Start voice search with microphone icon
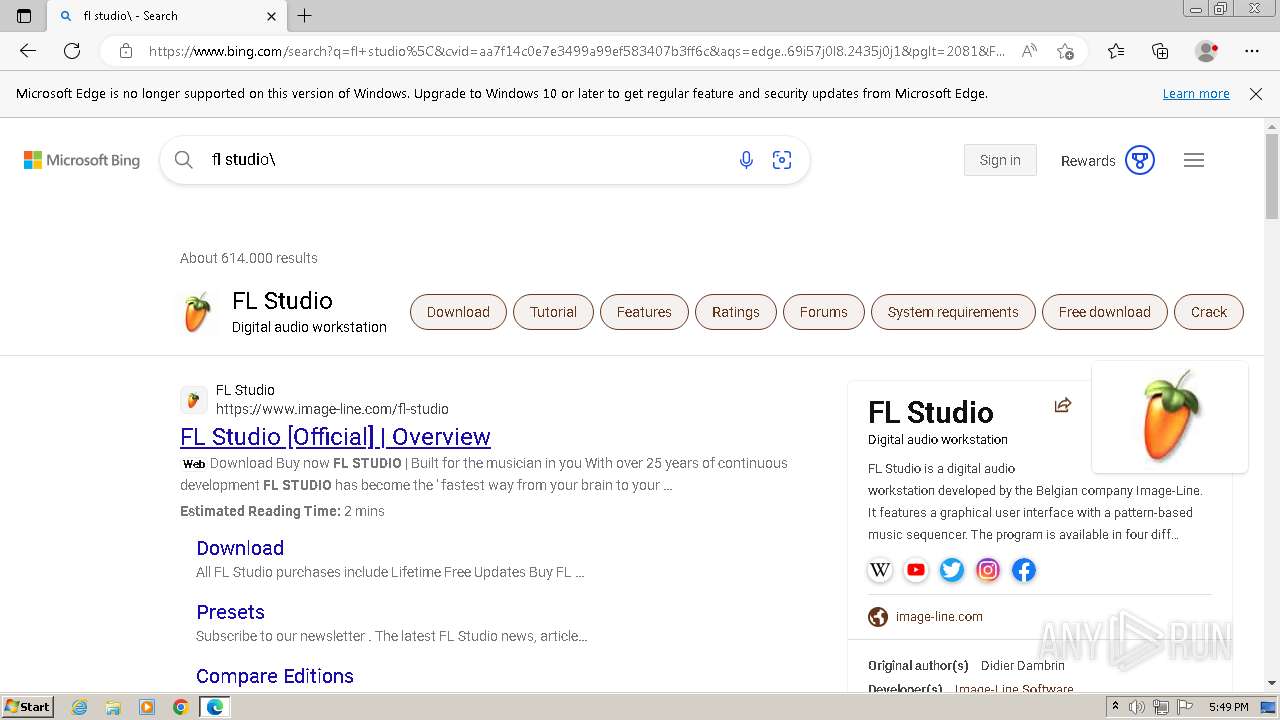This screenshot has height=720, width=1280. click(746, 160)
